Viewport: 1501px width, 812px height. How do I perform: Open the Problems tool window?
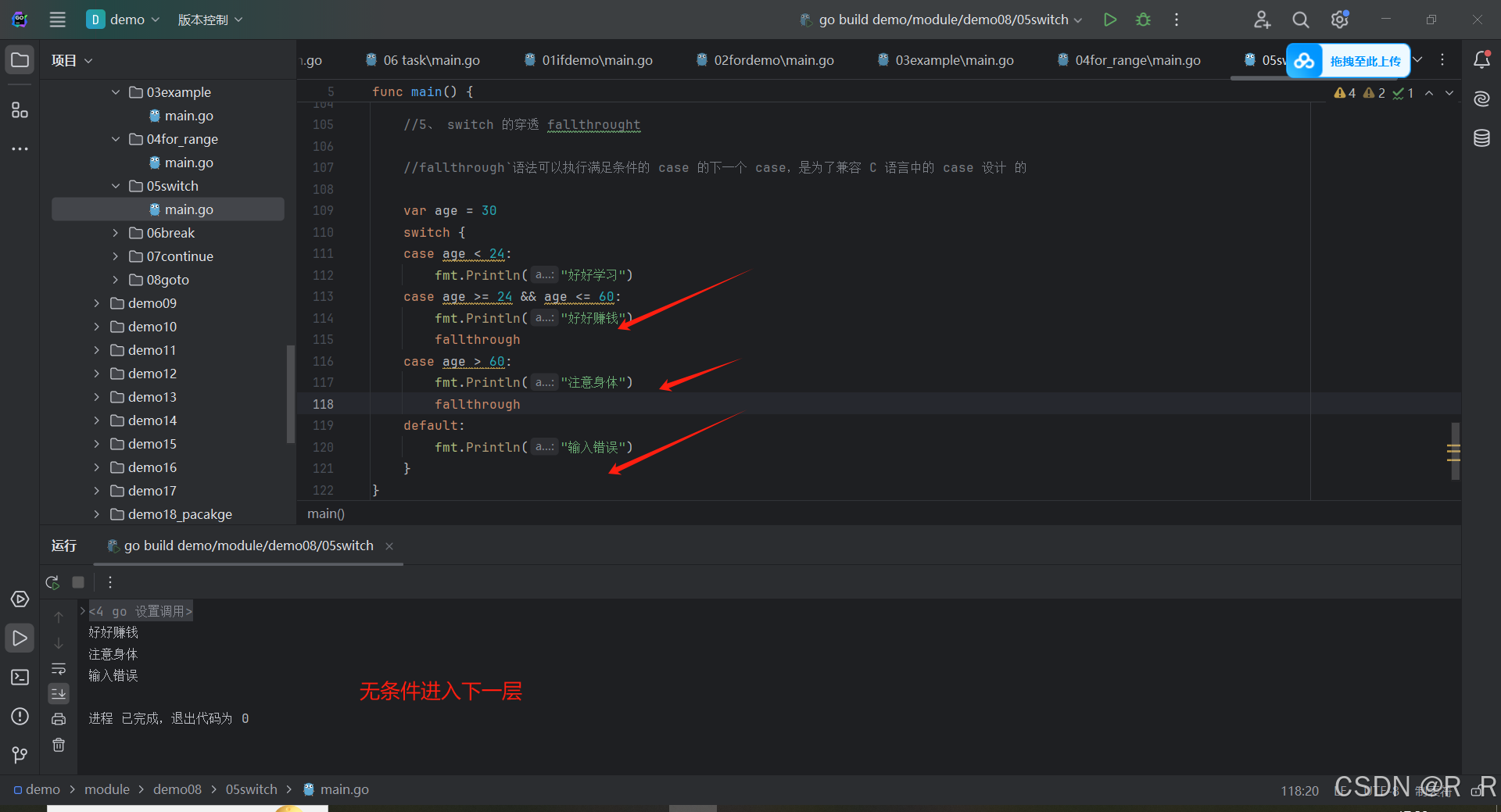(20, 717)
